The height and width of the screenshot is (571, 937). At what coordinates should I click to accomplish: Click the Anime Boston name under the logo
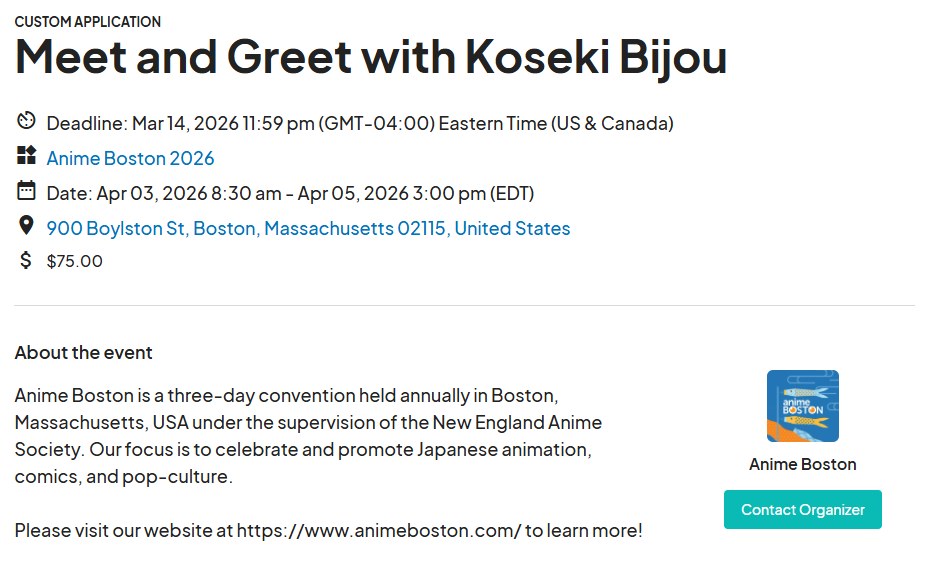802,464
